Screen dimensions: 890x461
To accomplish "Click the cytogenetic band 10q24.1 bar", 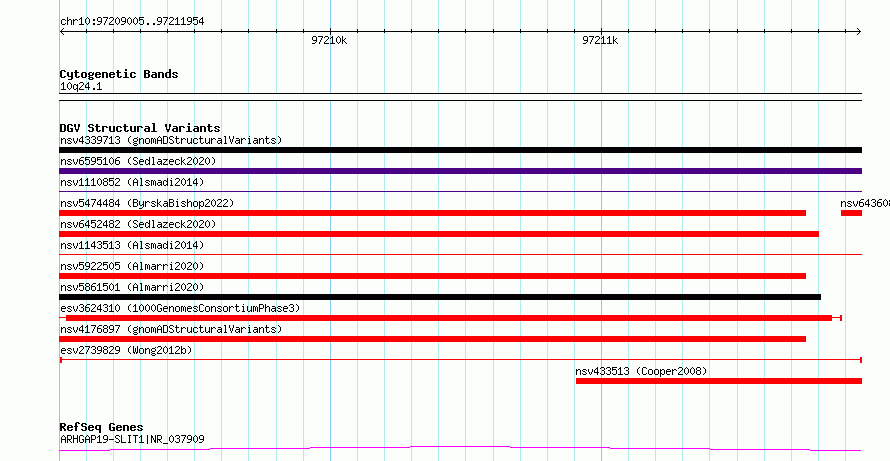I will [460, 97].
